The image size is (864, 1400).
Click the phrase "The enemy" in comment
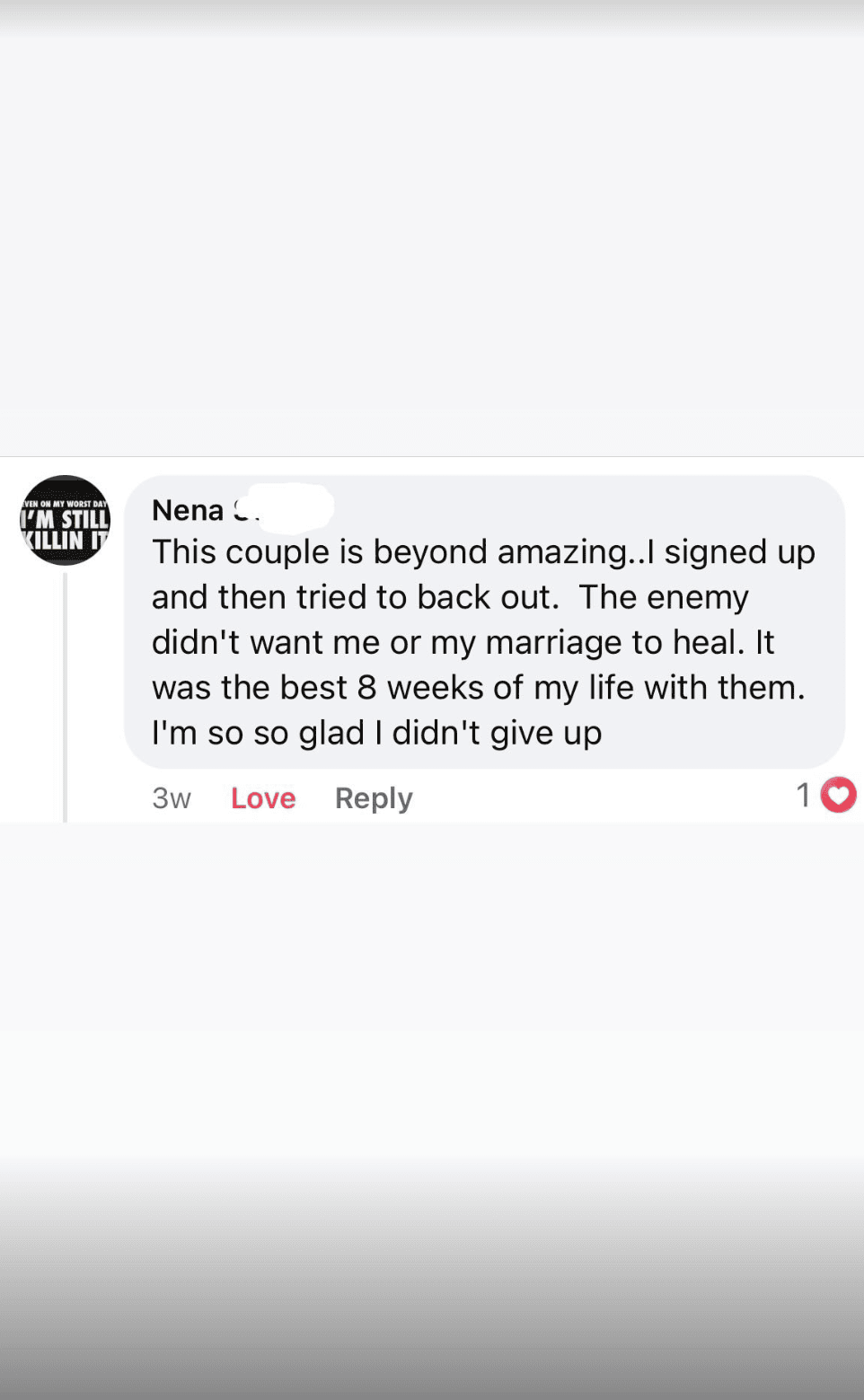click(663, 597)
